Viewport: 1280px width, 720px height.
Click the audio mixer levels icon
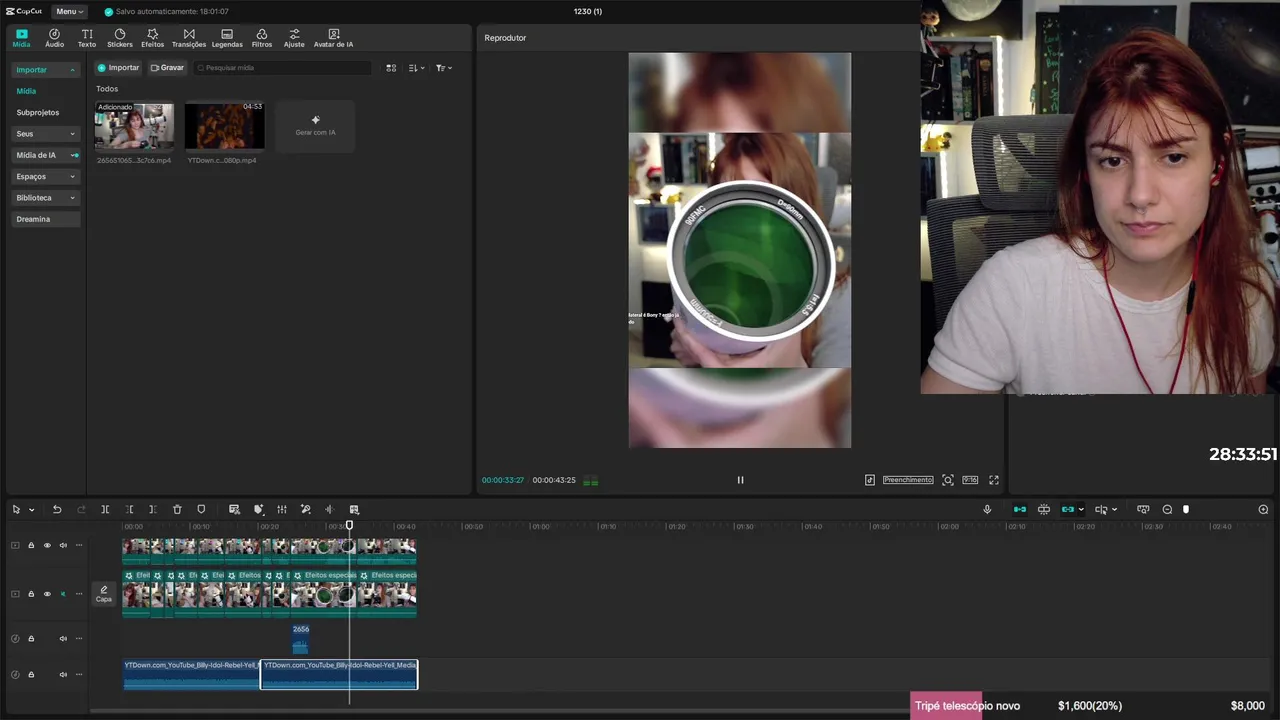pyautogui.click(x=282, y=510)
